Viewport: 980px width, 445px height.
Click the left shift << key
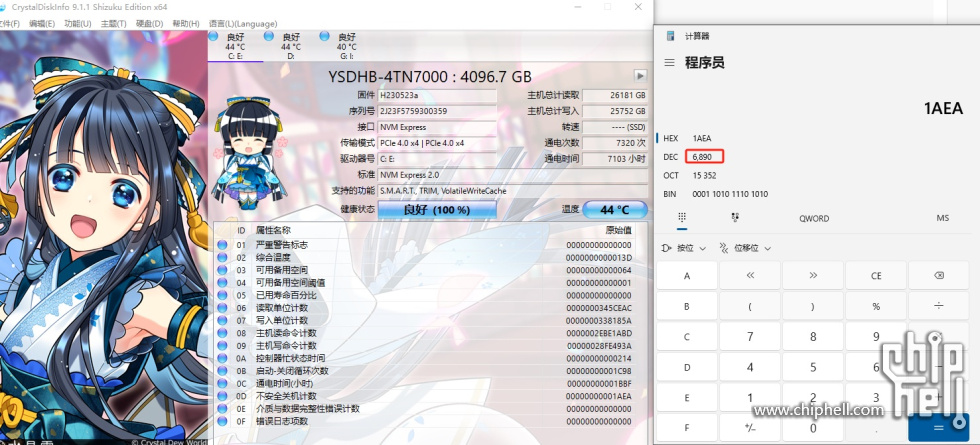click(750, 276)
